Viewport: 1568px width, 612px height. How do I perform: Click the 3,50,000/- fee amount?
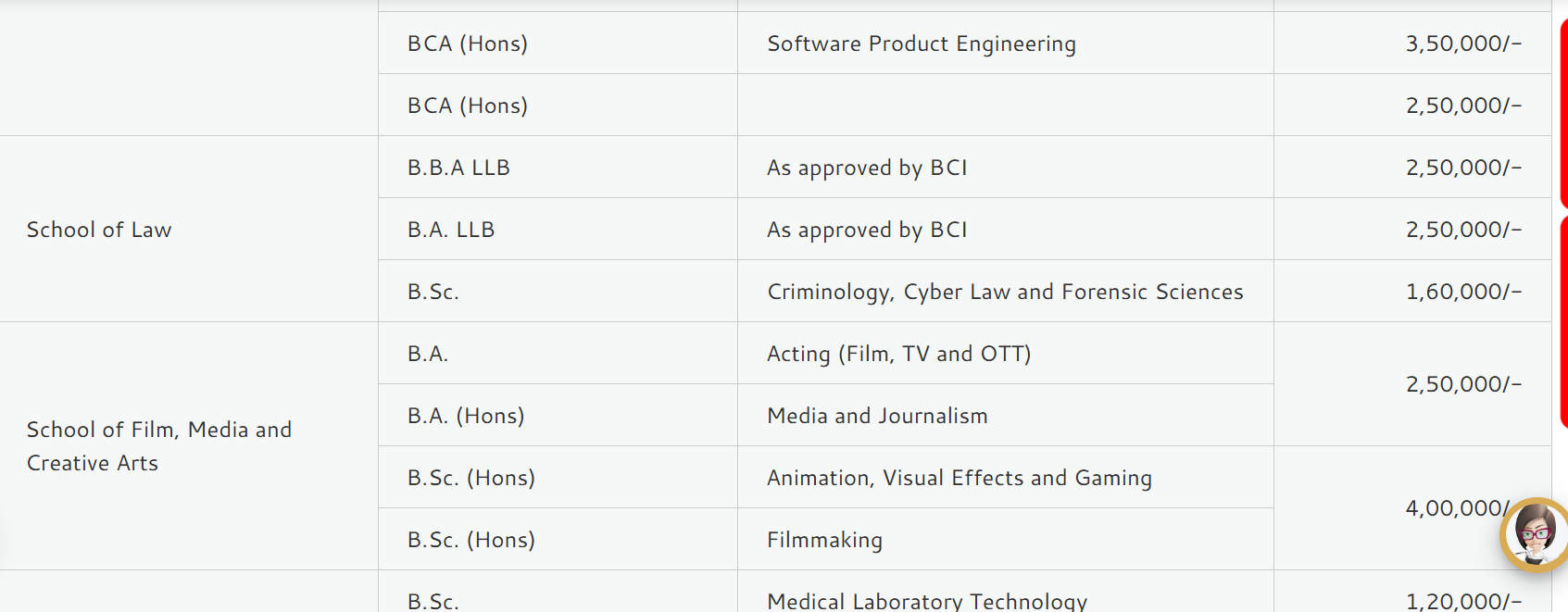click(1463, 43)
